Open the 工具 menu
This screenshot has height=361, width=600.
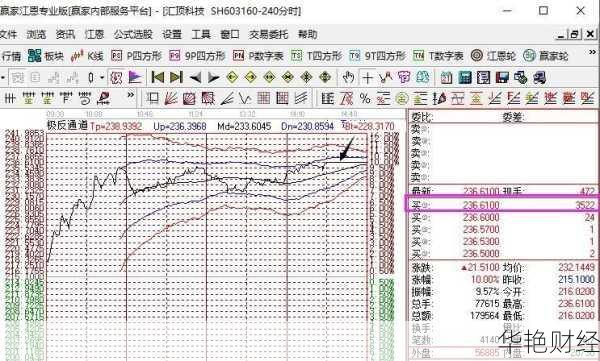[201, 34]
